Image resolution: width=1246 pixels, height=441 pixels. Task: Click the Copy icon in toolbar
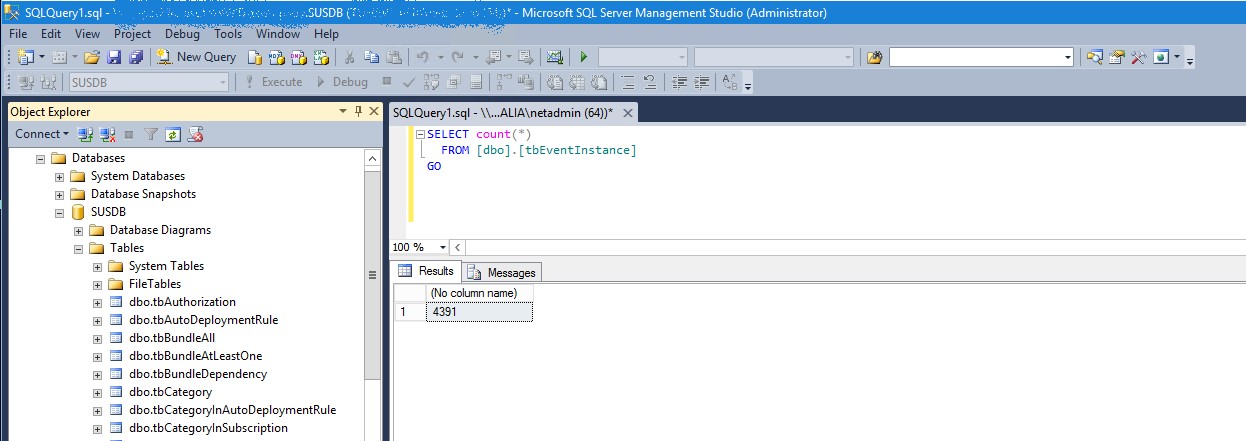click(x=371, y=57)
